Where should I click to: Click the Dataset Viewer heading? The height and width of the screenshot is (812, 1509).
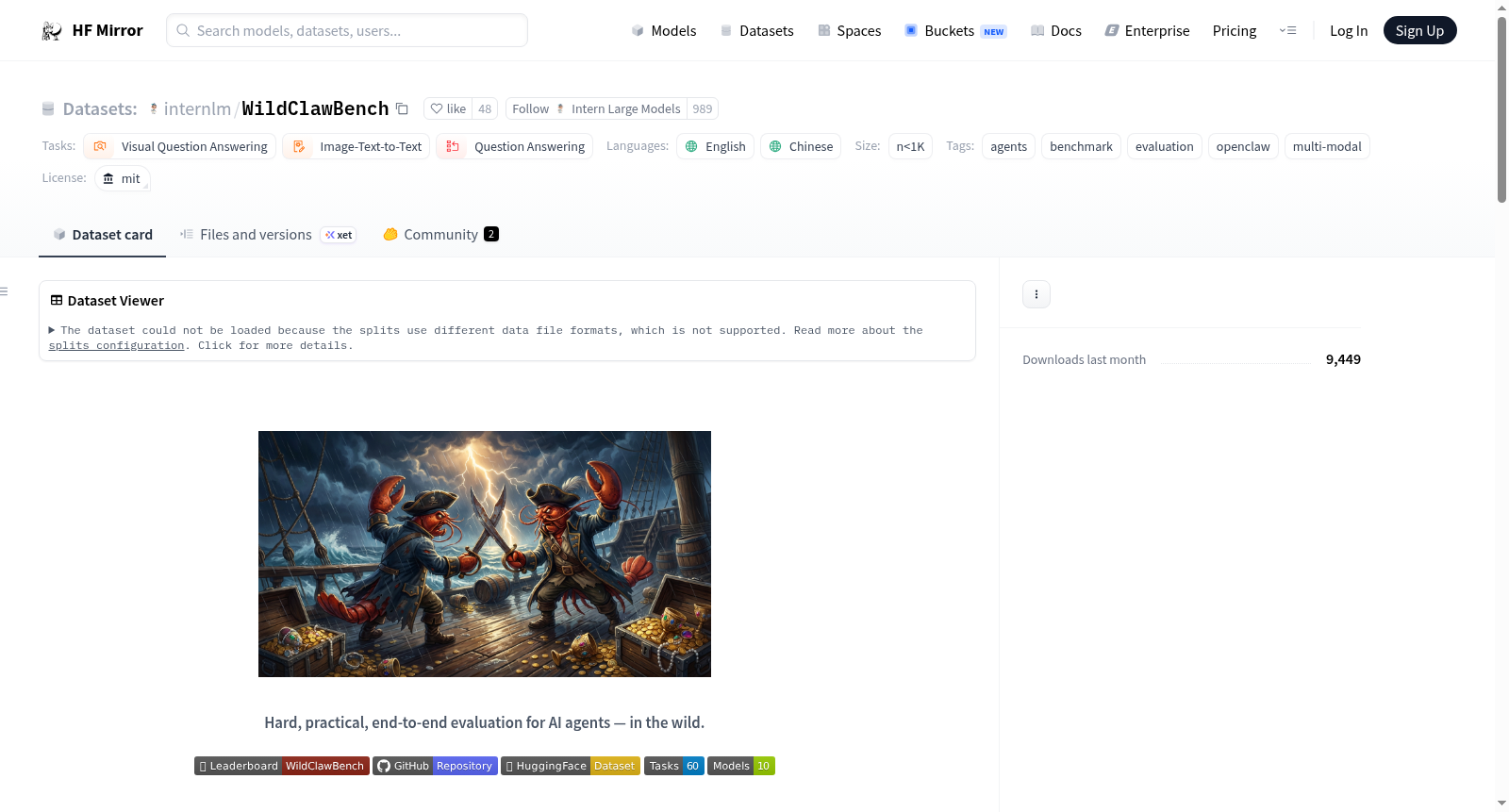coord(116,301)
